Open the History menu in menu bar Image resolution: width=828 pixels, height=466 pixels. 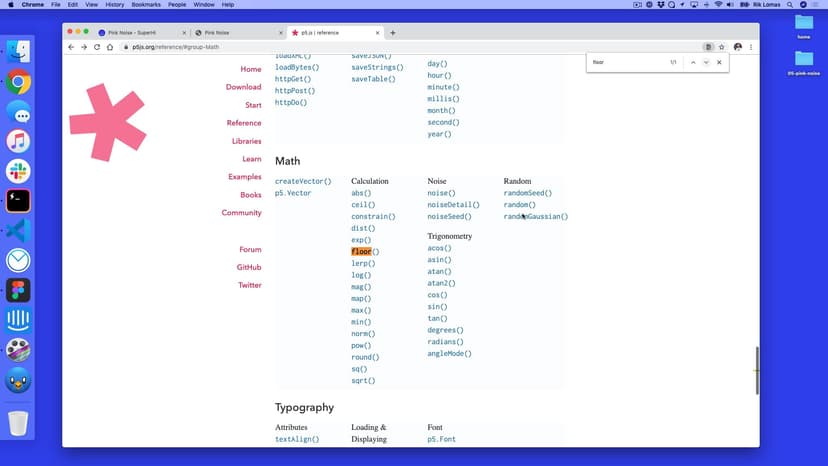click(x=114, y=5)
